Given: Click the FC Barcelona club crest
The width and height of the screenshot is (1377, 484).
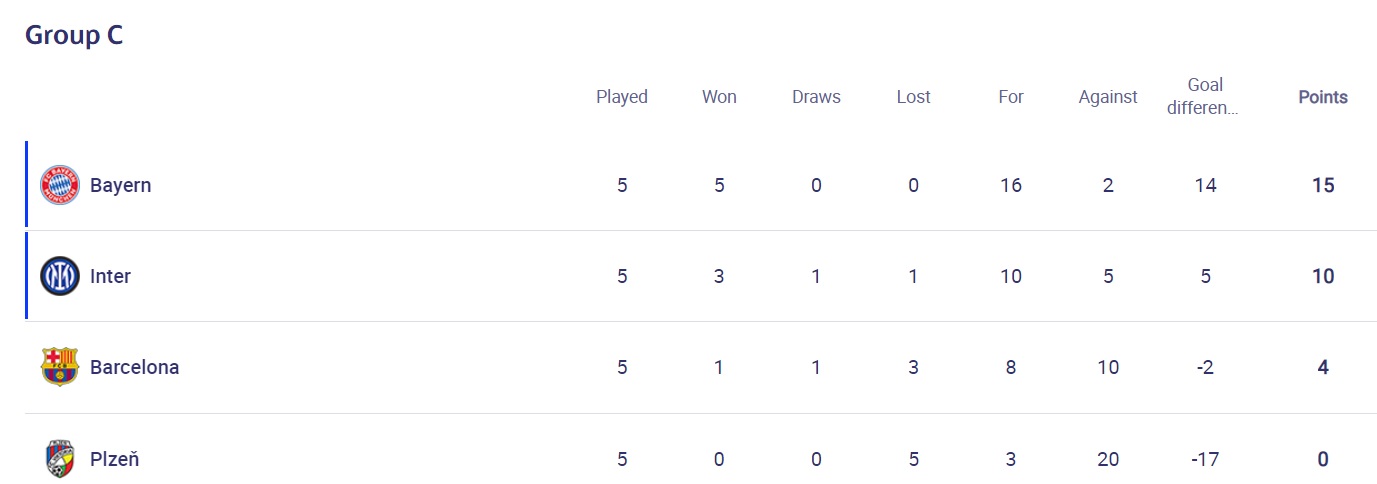Looking at the screenshot, I should (x=59, y=367).
